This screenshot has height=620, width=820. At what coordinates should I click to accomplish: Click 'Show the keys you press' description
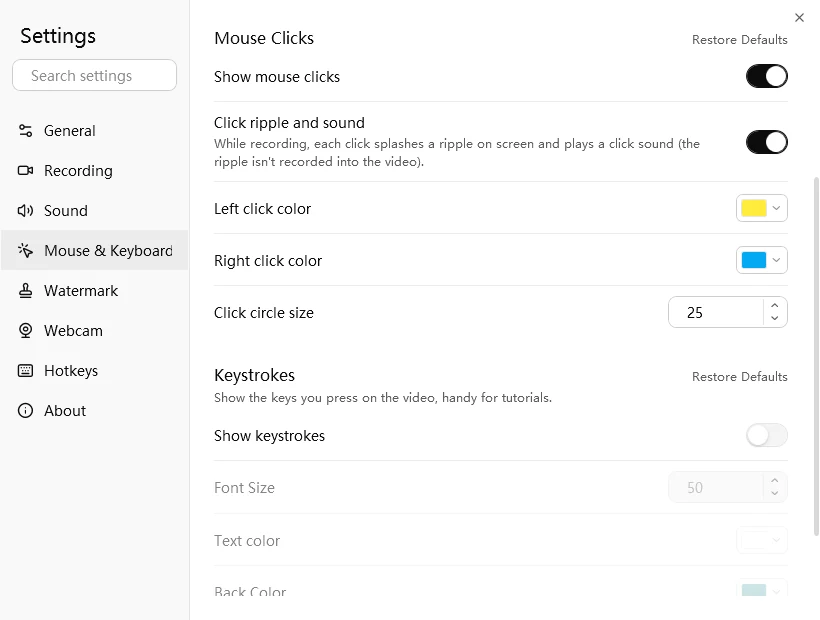[383, 398]
